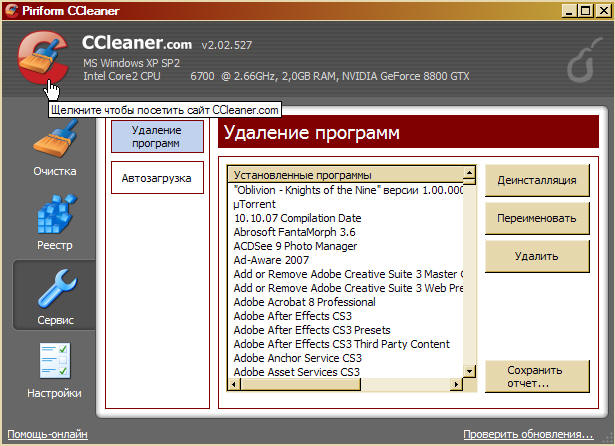
Task: Click the Удалить button
Action: pyautogui.click(x=537, y=256)
